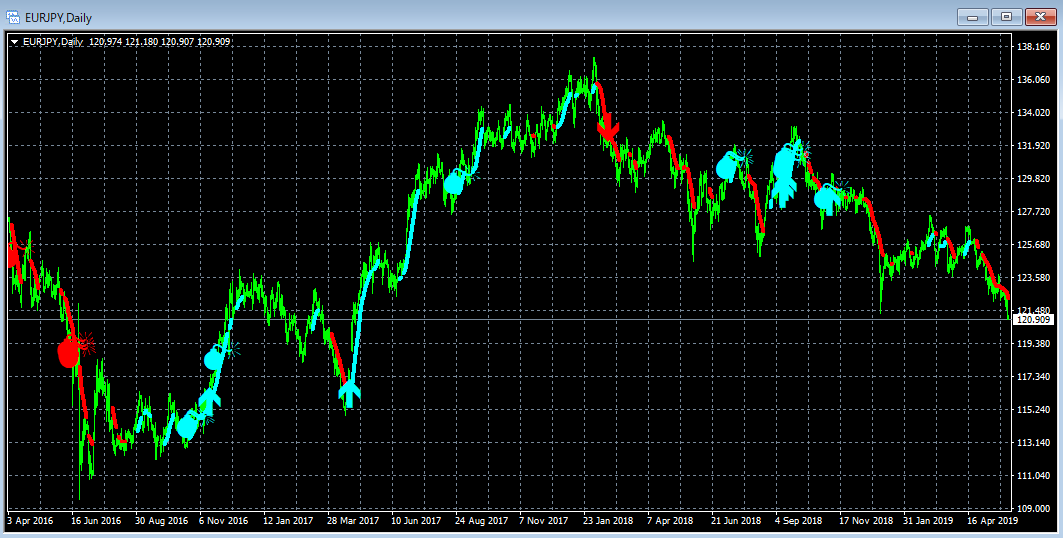Select the cyan bomb right of the 4 Sep 2018 gridline
The width and height of the screenshot is (1063, 538).
pos(826,198)
